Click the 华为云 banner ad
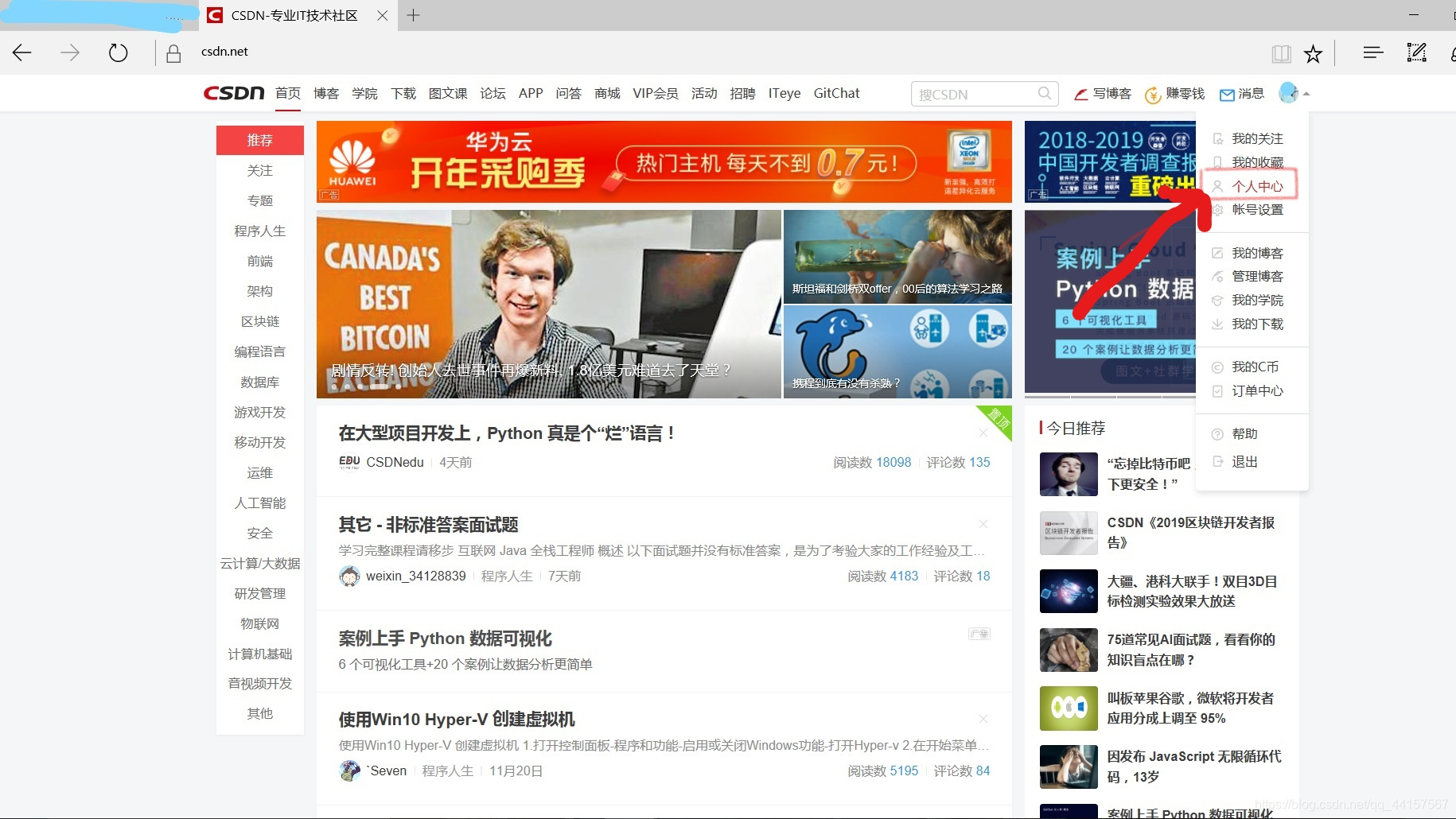The image size is (1456, 819). click(x=664, y=161)
